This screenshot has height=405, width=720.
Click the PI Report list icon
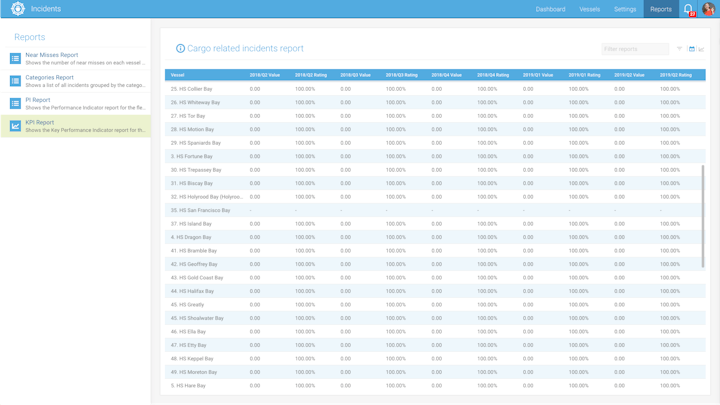tap(15, 104)
